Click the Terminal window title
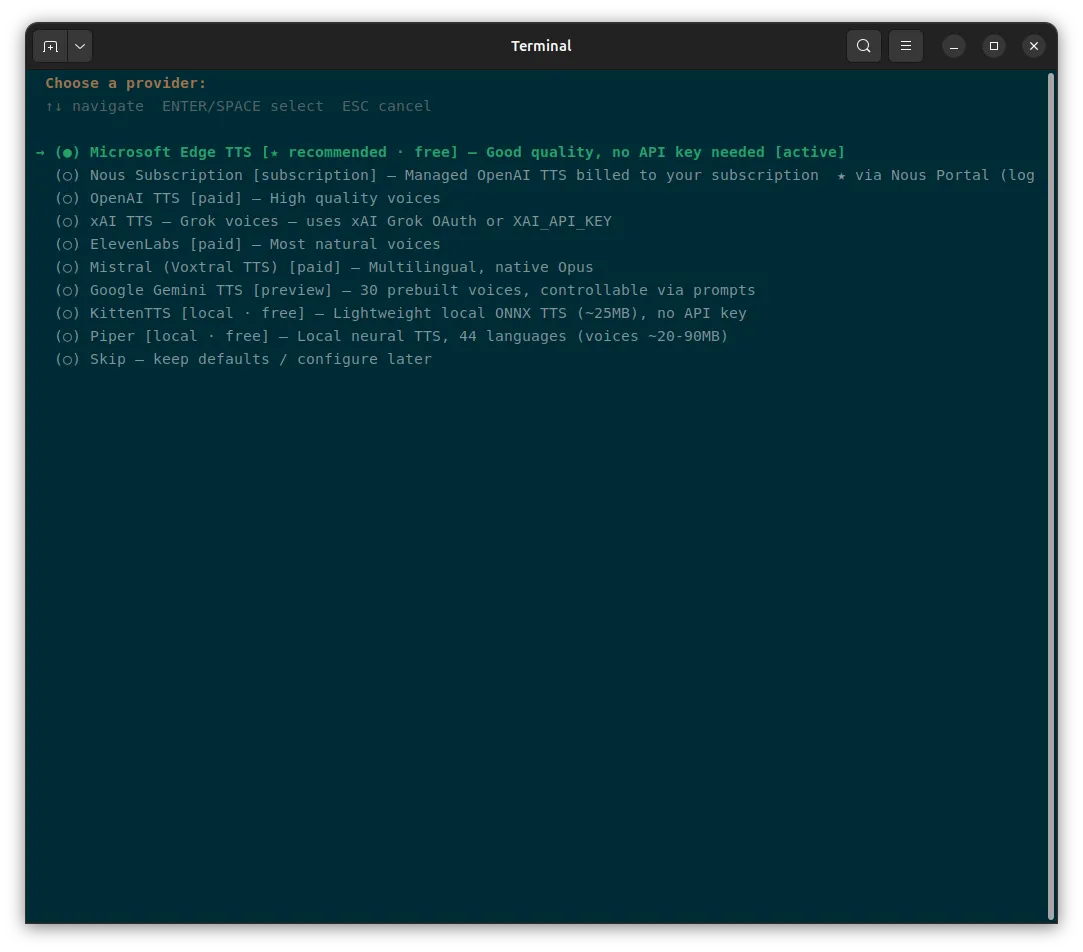This screenshot has width=1083, height=952. click(541, 46)
